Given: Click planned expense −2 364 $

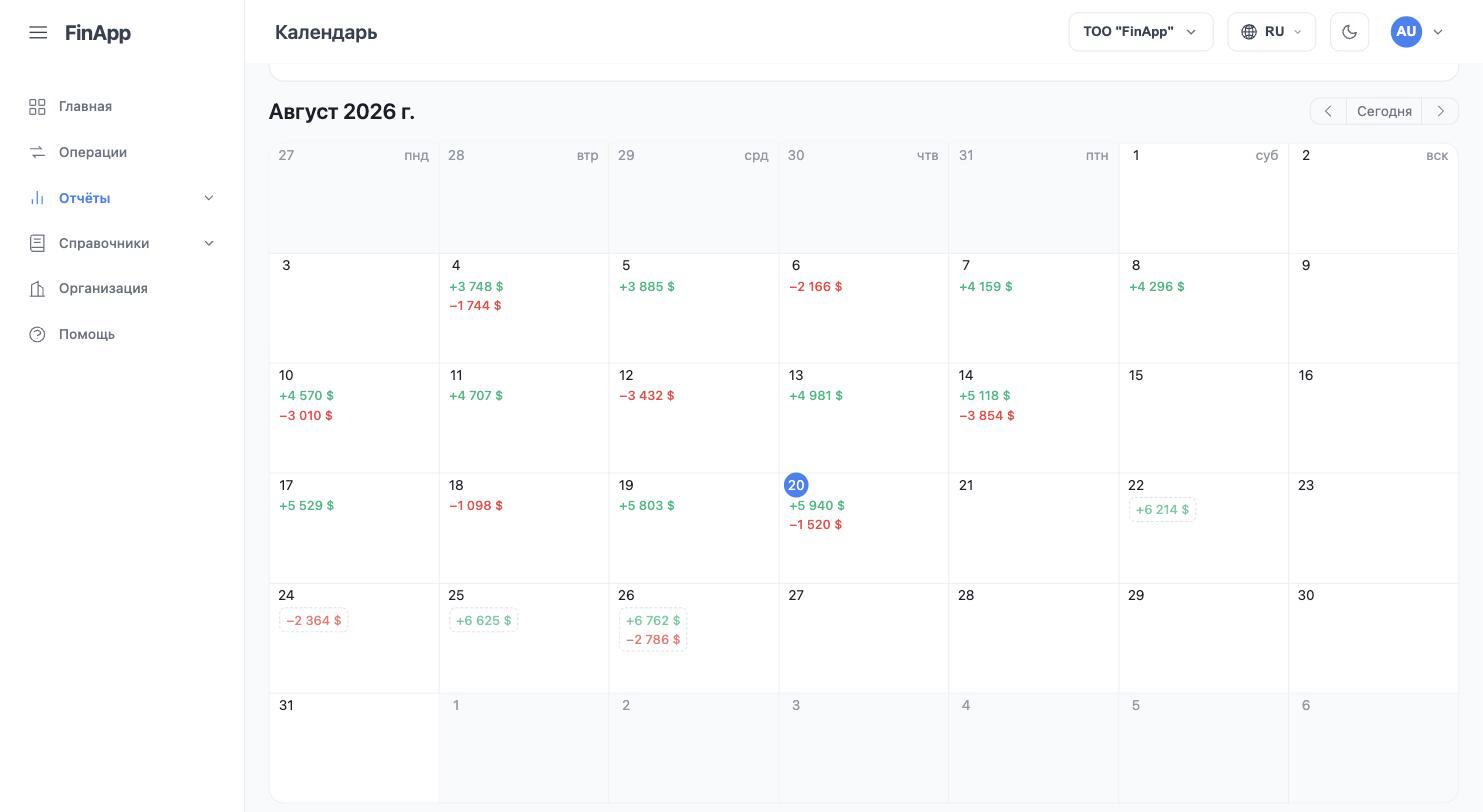Looking at the screenshot, I should click(x=313, y=620).
